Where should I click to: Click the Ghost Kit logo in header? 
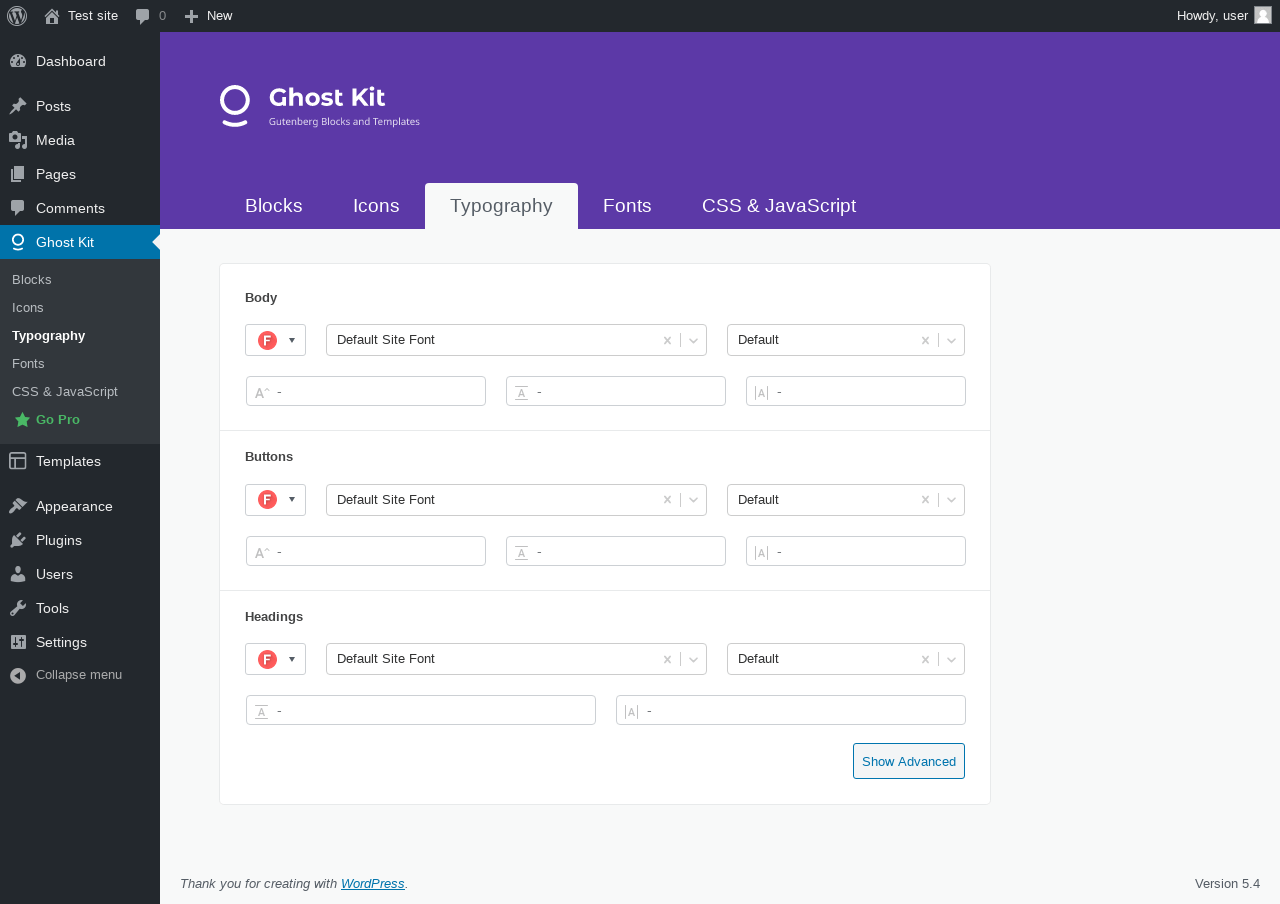320,106
